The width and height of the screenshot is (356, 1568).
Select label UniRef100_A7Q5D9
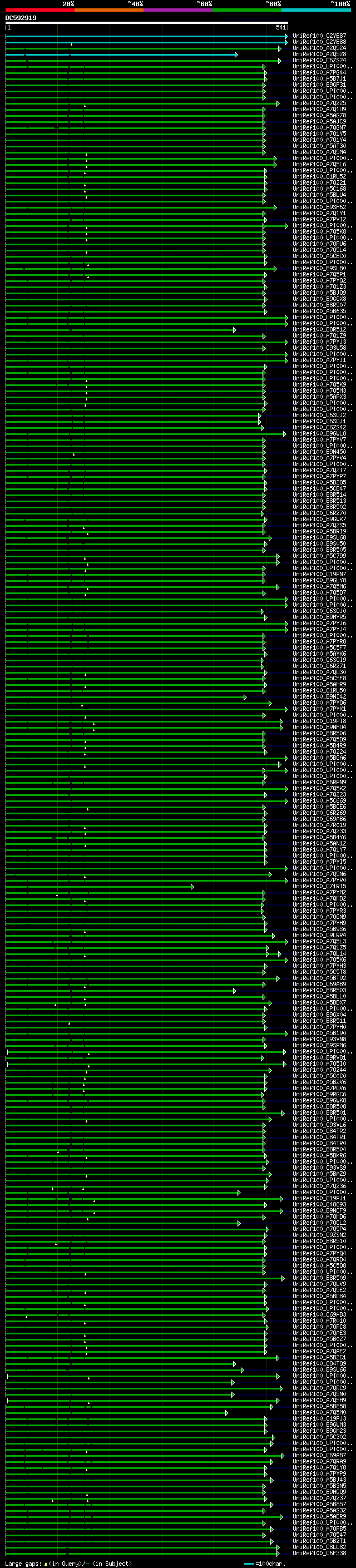coord(319,740)
